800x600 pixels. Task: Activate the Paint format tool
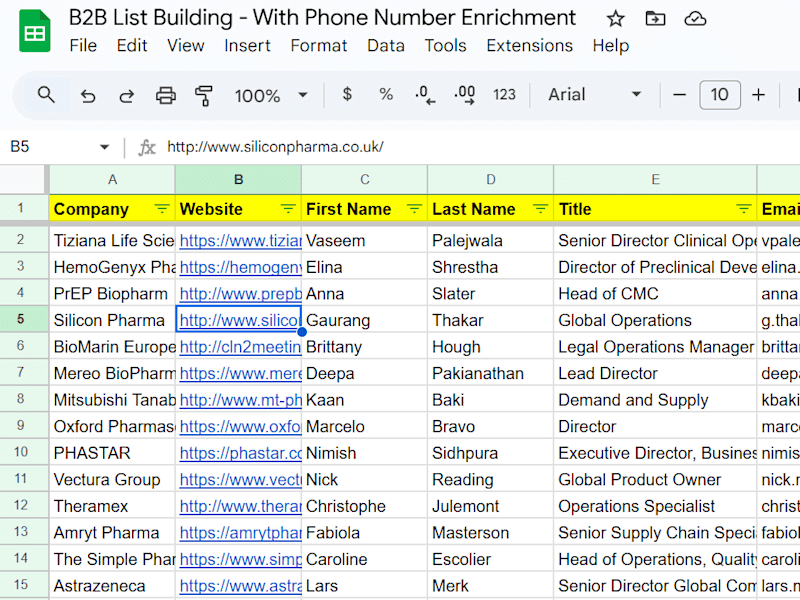[x=204, y=95]
